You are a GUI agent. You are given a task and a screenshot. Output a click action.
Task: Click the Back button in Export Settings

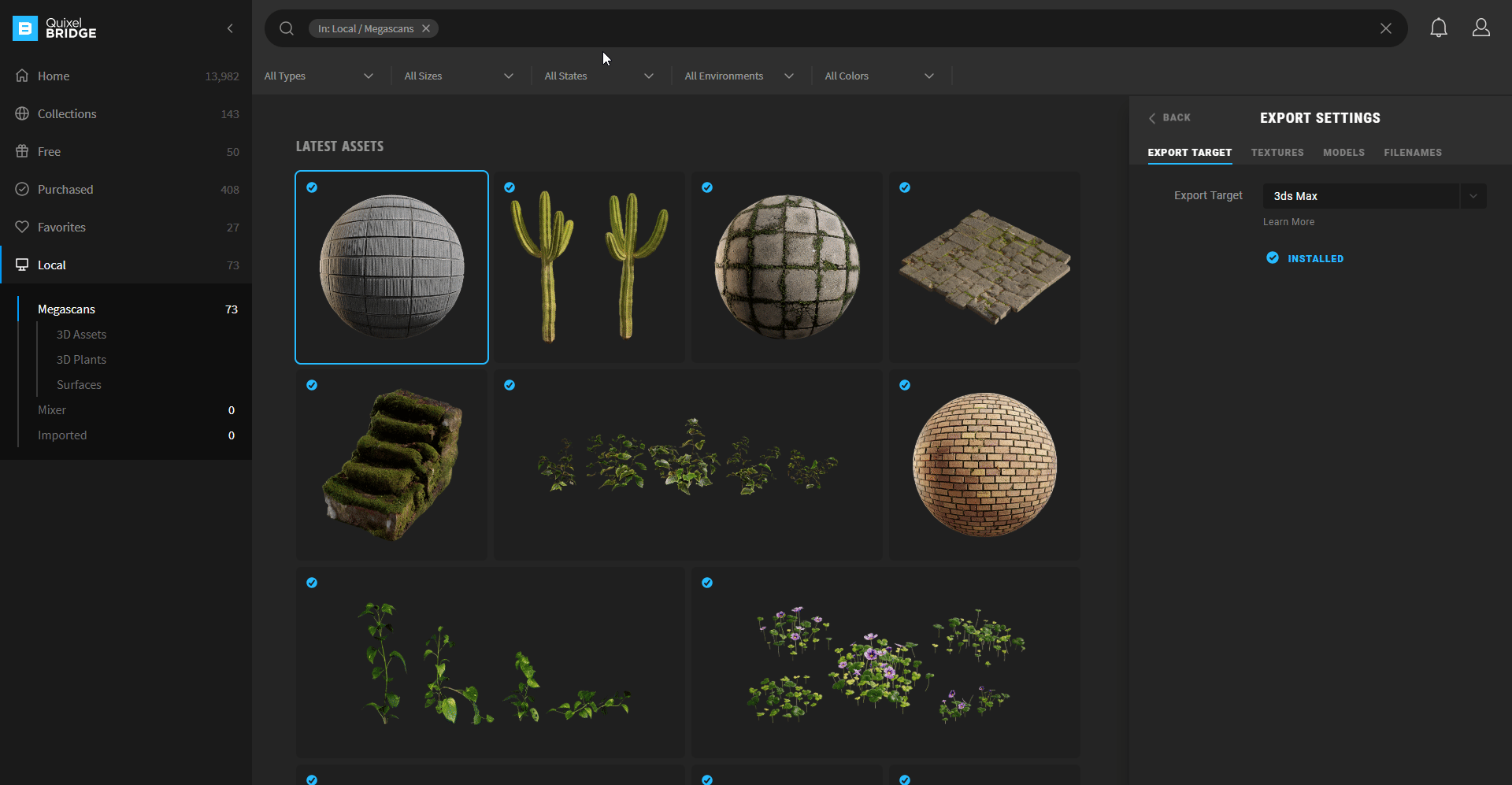click(1170, 117)
